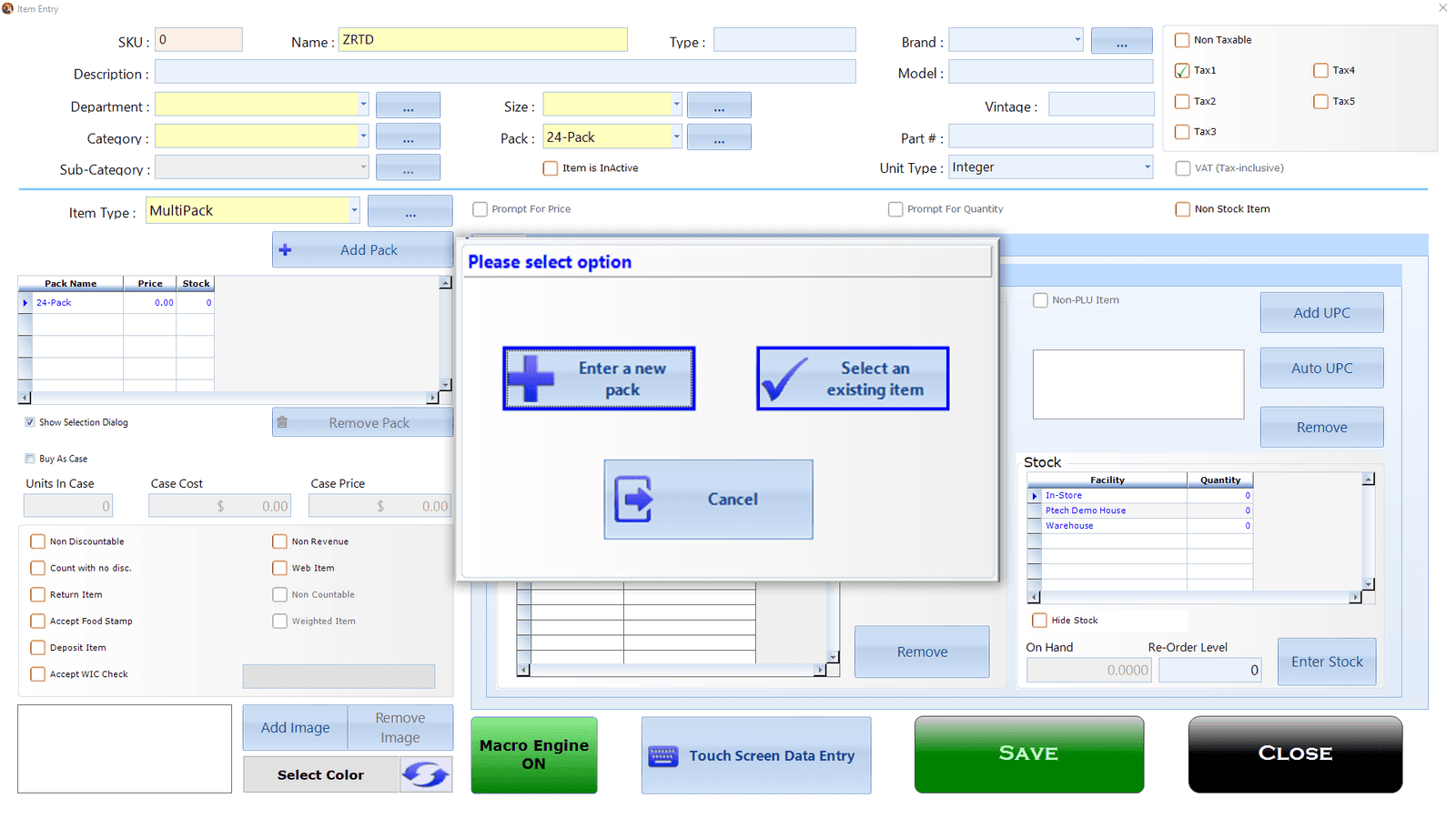Image resolution: width=1456 pixels, height=819 pixels.
Task: Click the black CLOSE button
Action: click(x=1295, y=753)
